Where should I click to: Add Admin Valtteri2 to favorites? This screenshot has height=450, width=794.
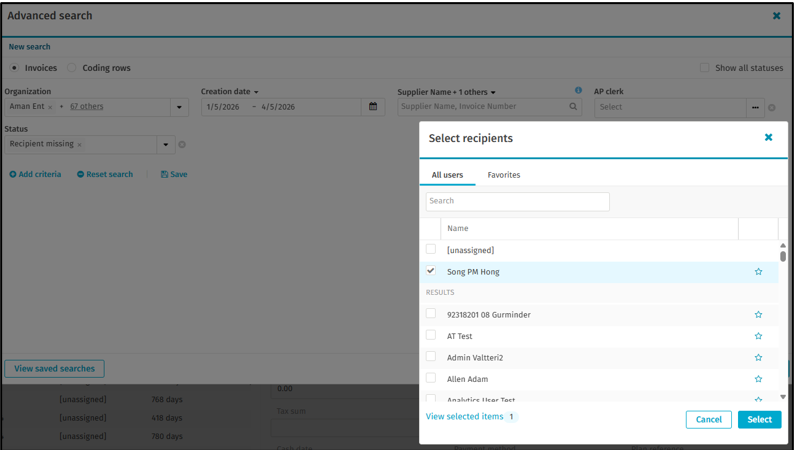[758, 358]
